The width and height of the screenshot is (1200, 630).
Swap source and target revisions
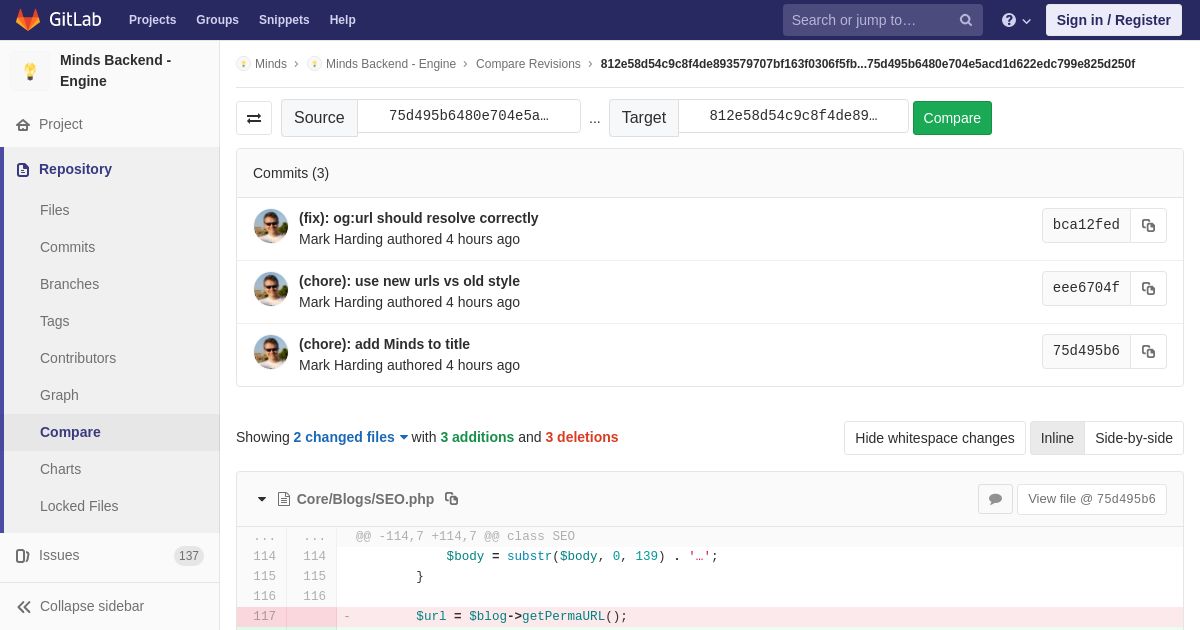(x=254, y=118)
